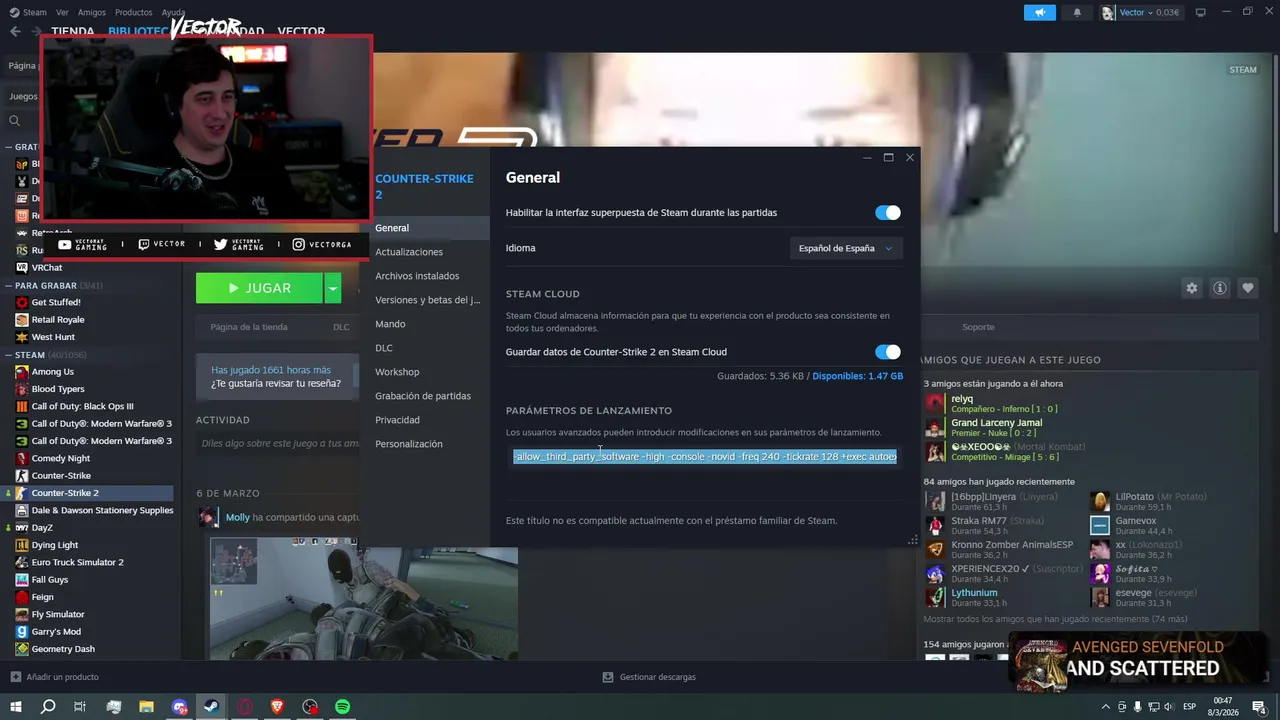Click Garry's Mod icon in library
This screenshot has width=1280, height=720.
coord(22,632)
